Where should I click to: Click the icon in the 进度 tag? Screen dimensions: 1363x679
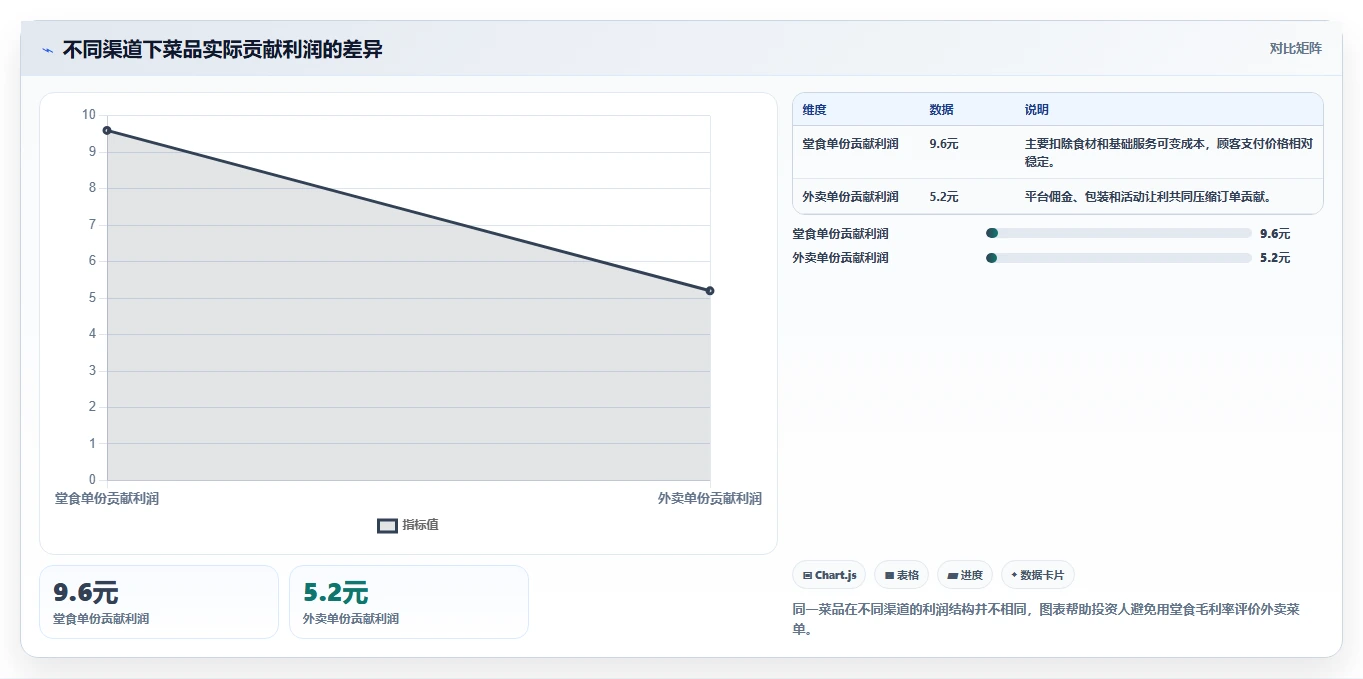tap(953, 576)
